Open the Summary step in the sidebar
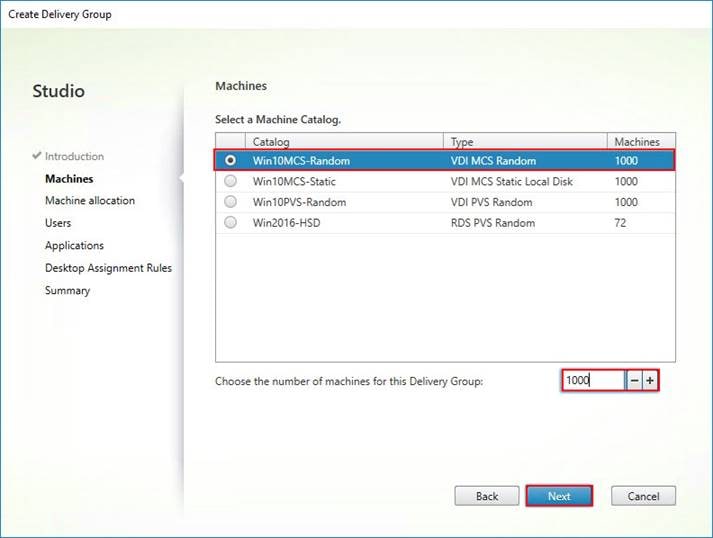 pos(67,291)
